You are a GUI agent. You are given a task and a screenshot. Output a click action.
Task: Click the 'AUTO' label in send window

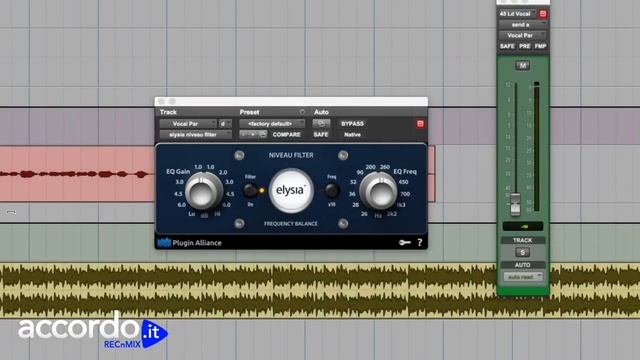[x=522, y=265]
